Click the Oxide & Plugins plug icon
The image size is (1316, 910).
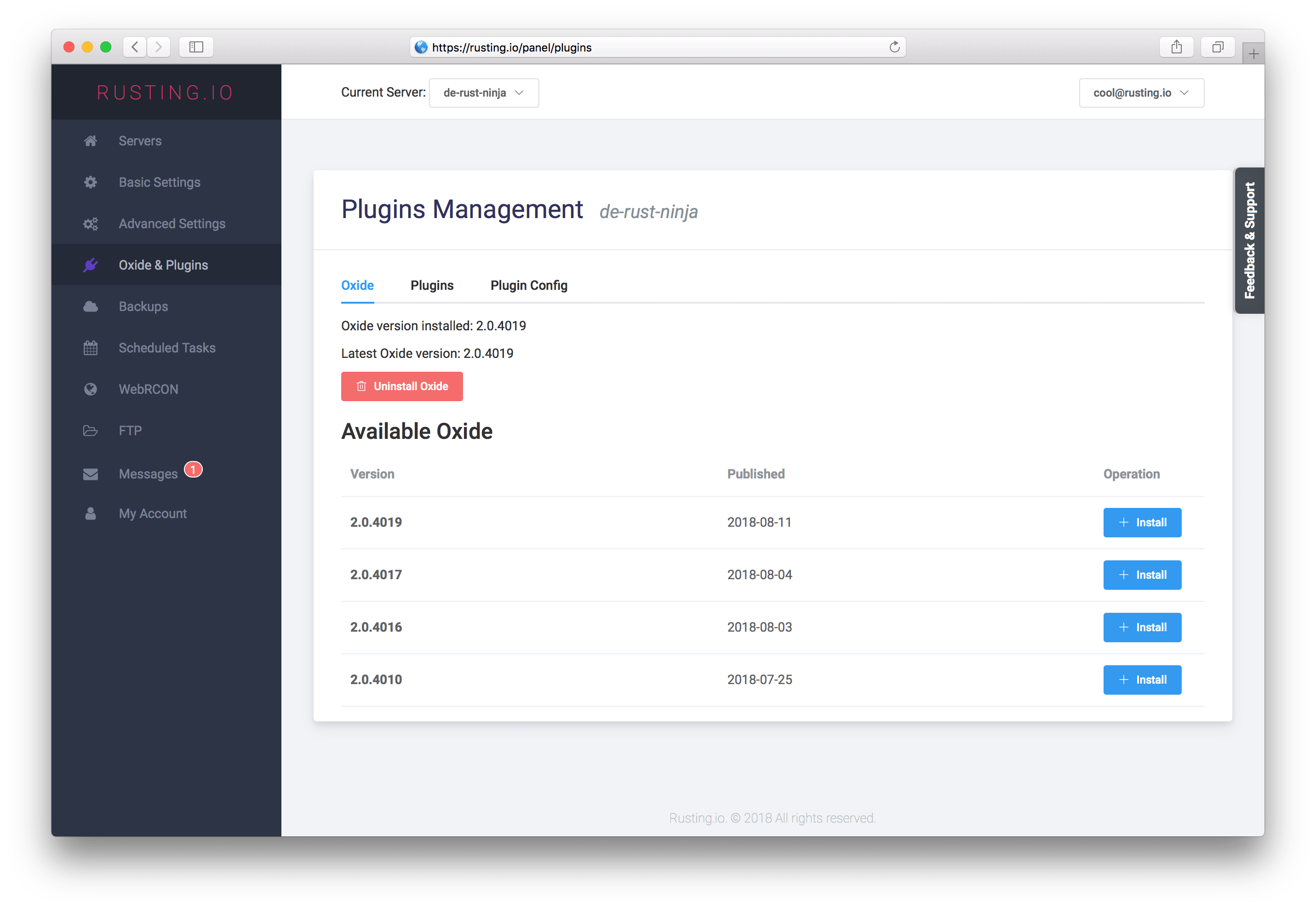click(90, 265)
